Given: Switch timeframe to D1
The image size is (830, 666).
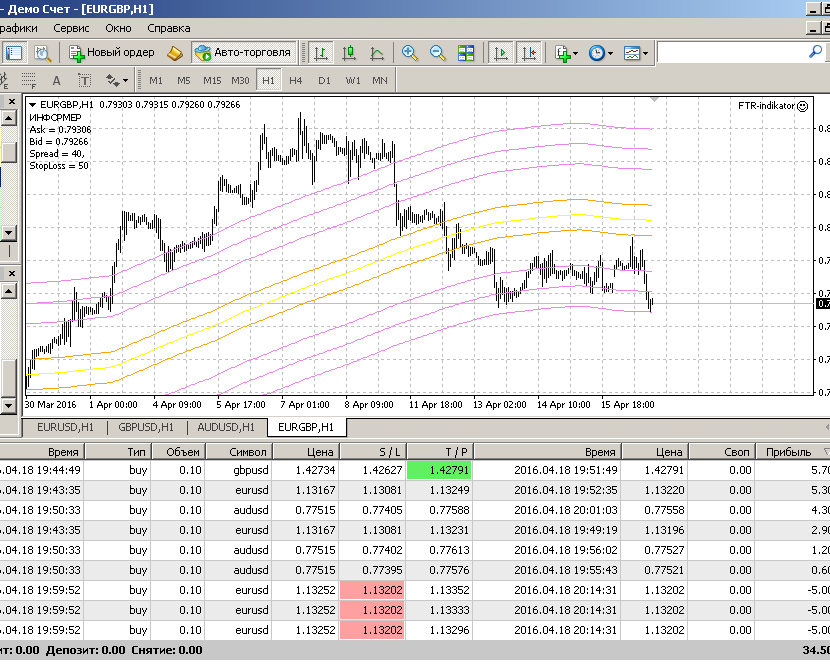Looking at the screenshot, I should [x=324, y=80].
